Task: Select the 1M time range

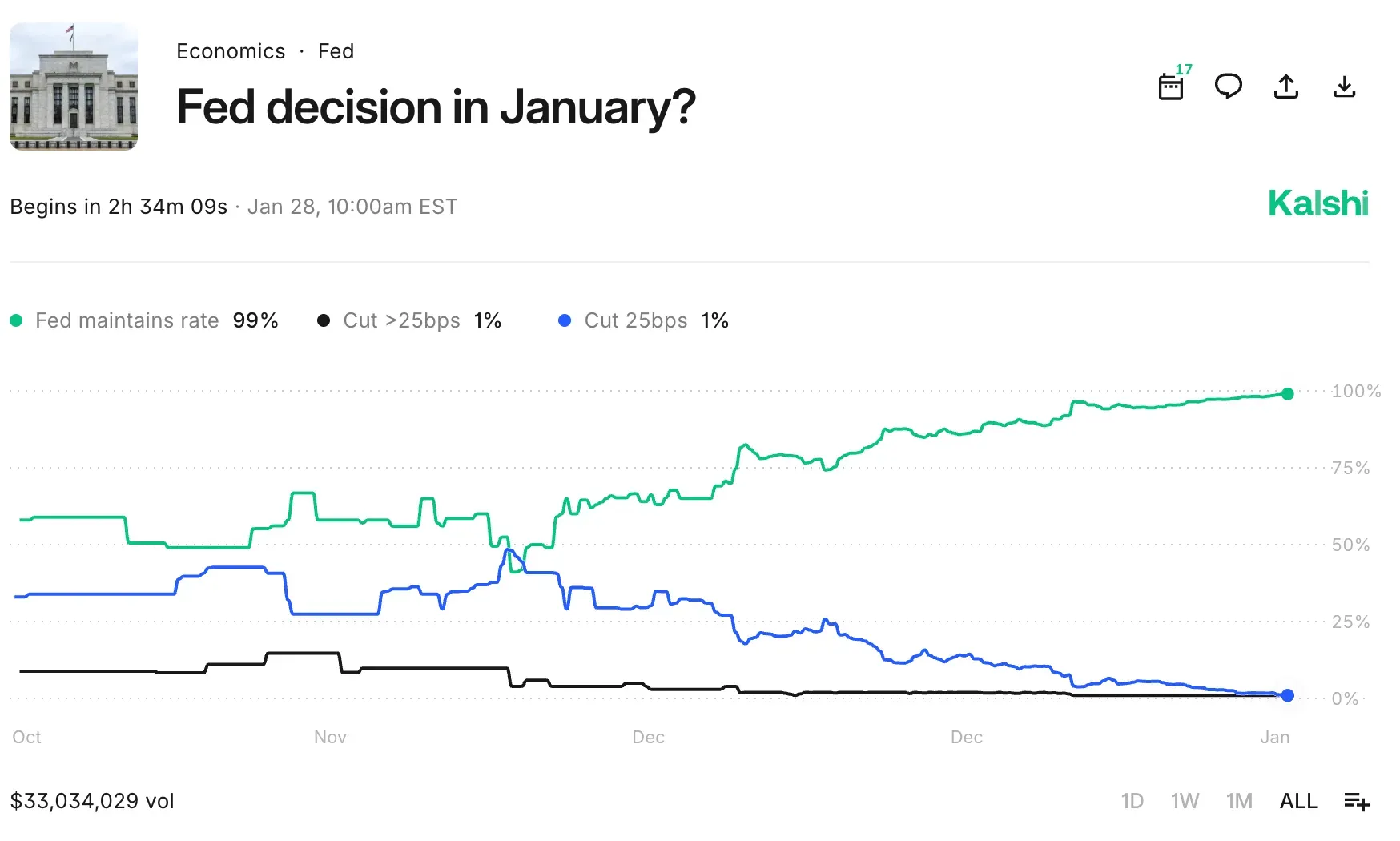Action: click(x=1239, y=801)
